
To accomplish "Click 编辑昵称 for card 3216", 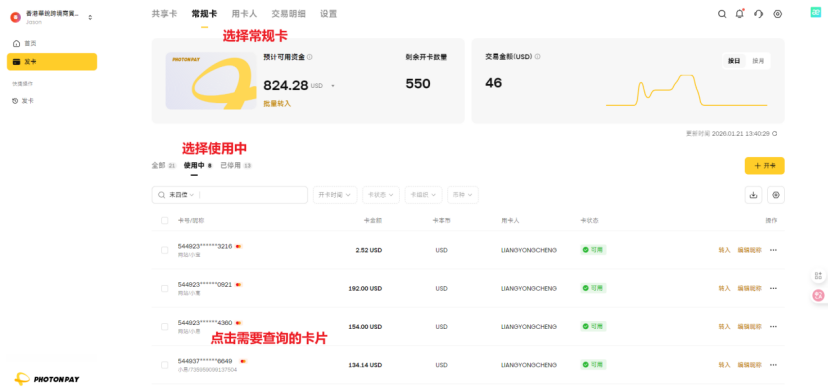I will point(750,250).
